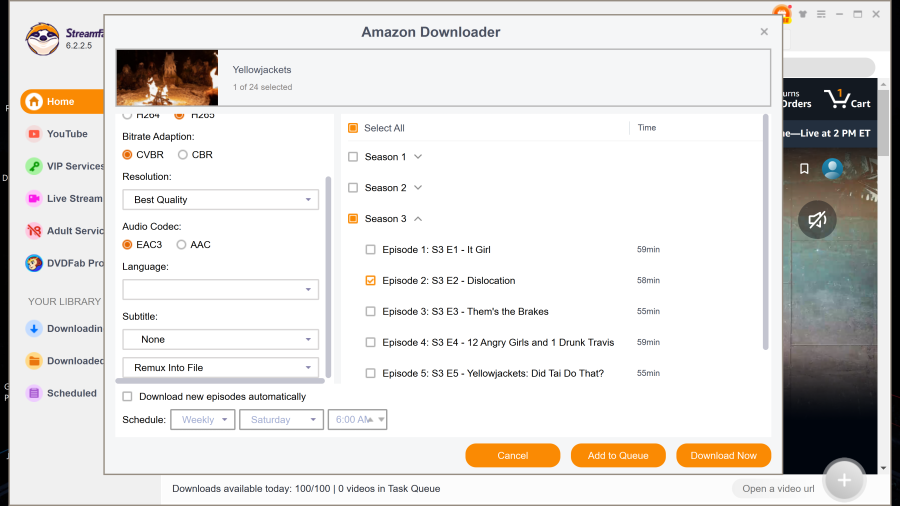Screen dimensions: 900x506
Task: Select CVBR bitrate adaption
Action: pos(127,155)
